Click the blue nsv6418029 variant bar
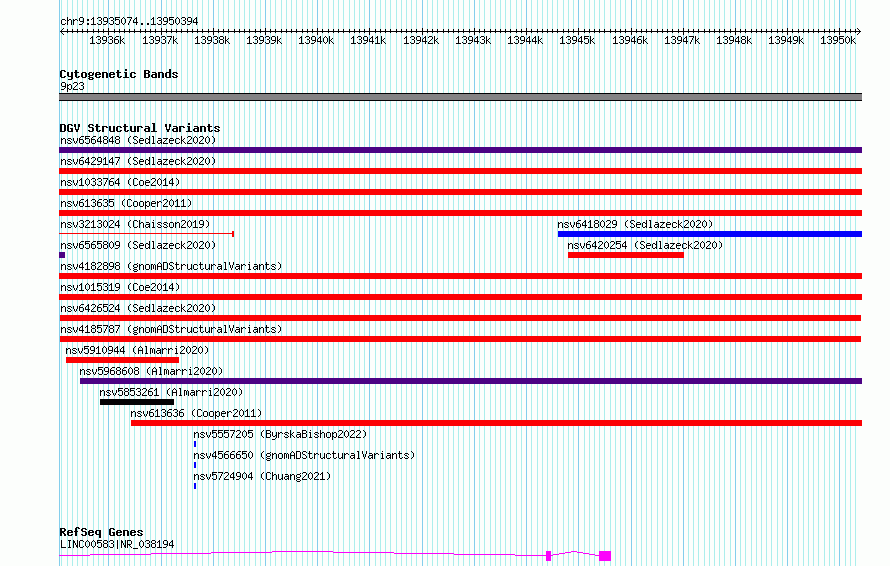 tap(710, 234)
